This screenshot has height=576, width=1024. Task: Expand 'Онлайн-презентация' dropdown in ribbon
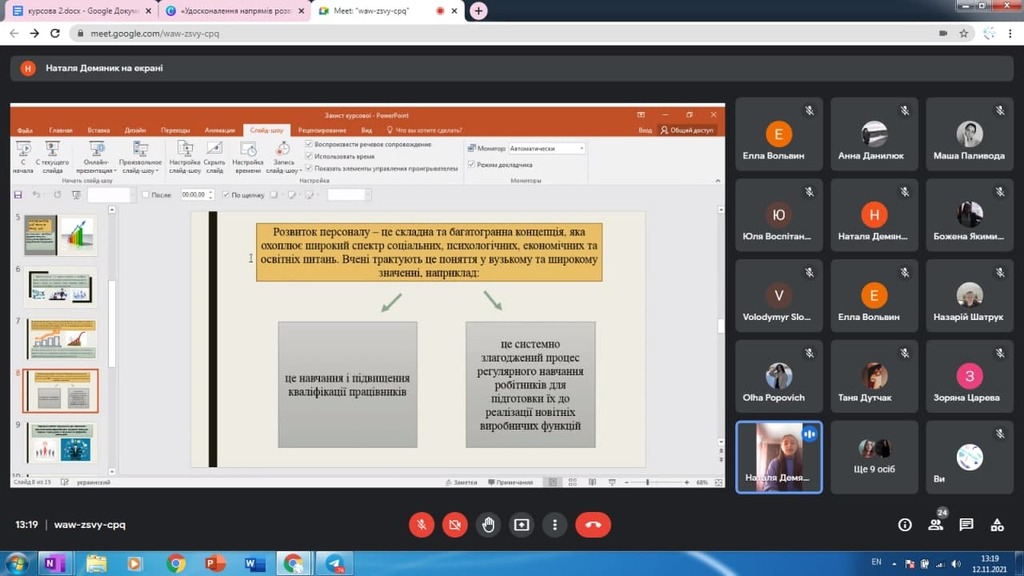96,171
